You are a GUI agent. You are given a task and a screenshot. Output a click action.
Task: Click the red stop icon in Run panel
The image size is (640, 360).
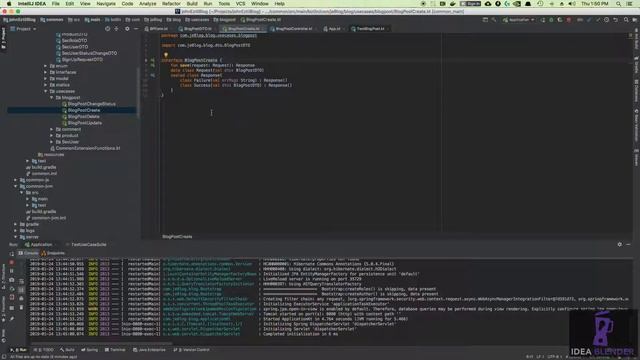coord(12,262)
